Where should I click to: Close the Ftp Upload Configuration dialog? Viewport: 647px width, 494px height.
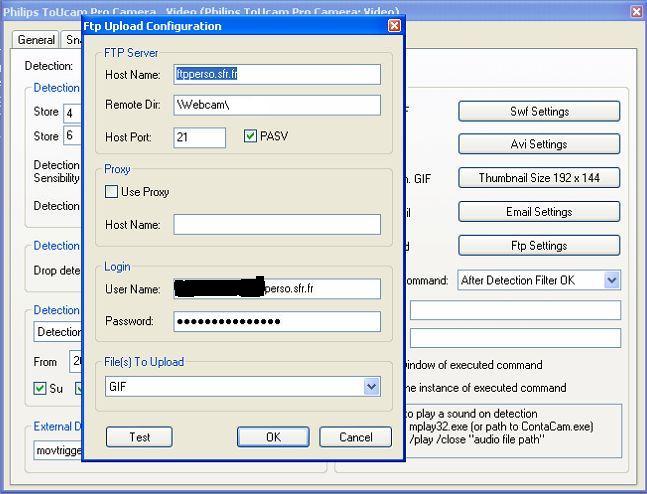tap(394, 26)
